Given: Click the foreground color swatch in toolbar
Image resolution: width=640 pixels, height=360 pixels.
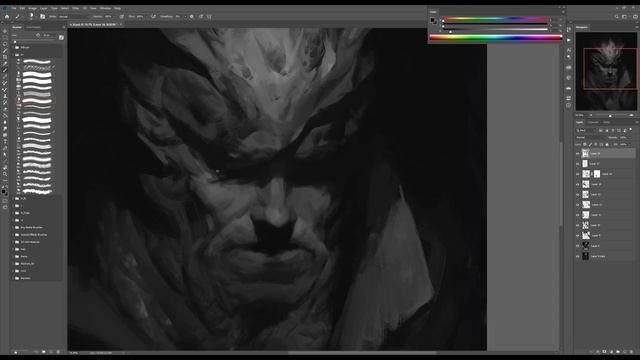Looking at the screenshot, I should (x=4, y=190).
